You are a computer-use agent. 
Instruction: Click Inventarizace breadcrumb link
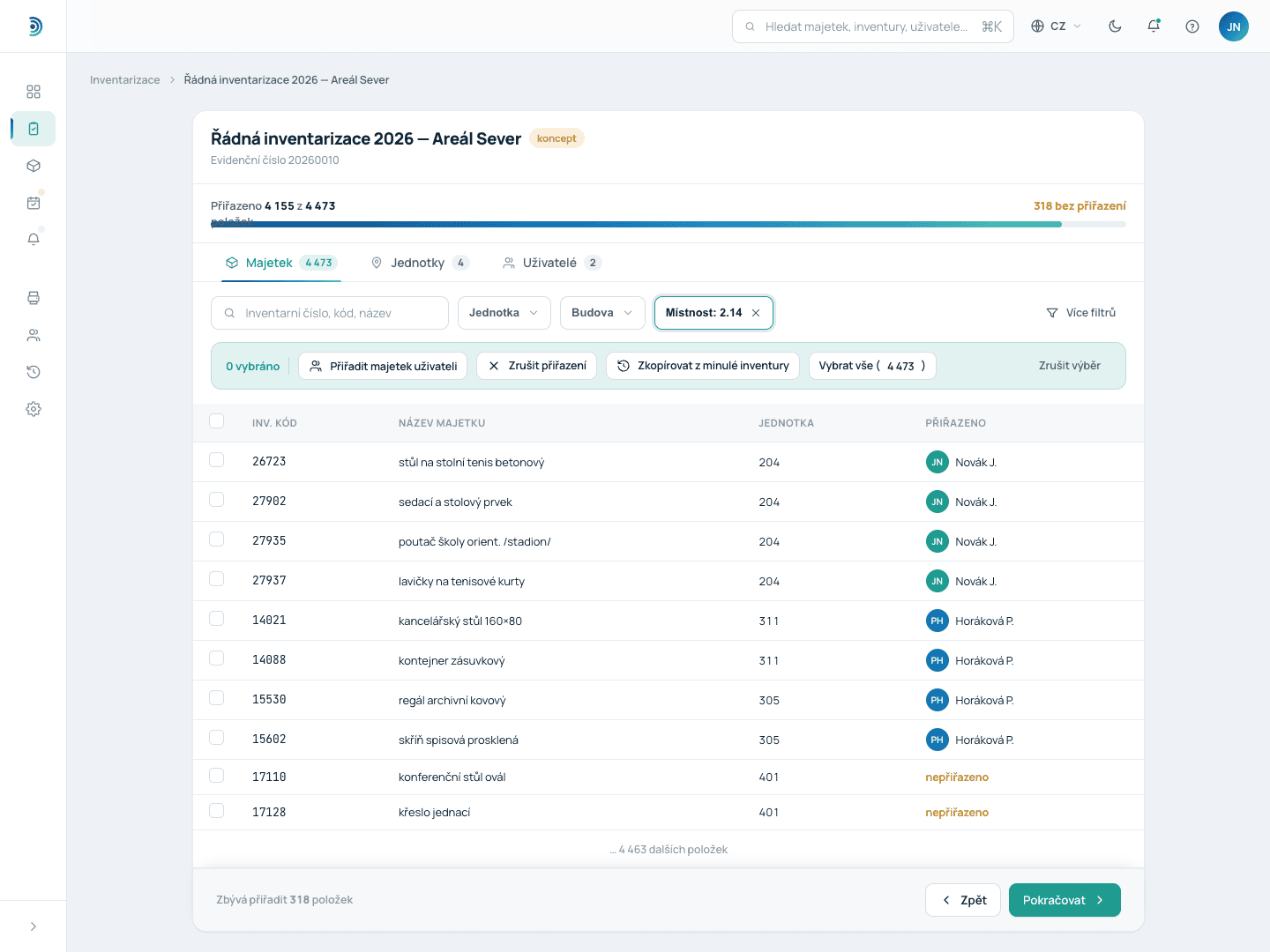pos(125,80)
